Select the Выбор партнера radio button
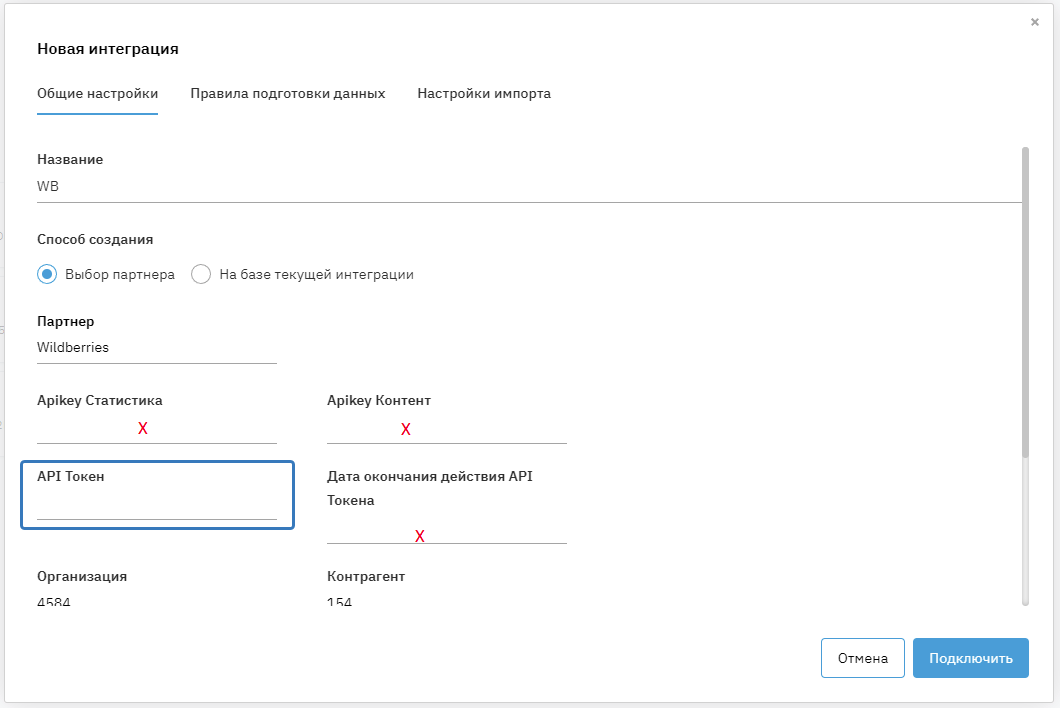Viewport: 1060px width, 708px height. [x=47, y=274]
